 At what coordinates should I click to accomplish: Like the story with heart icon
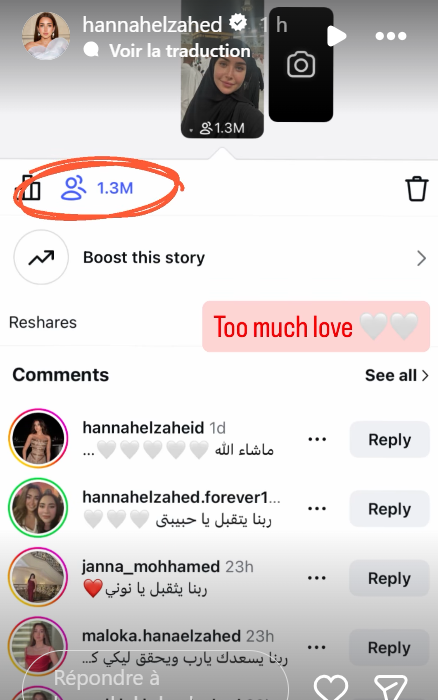[x=330, y=688]
